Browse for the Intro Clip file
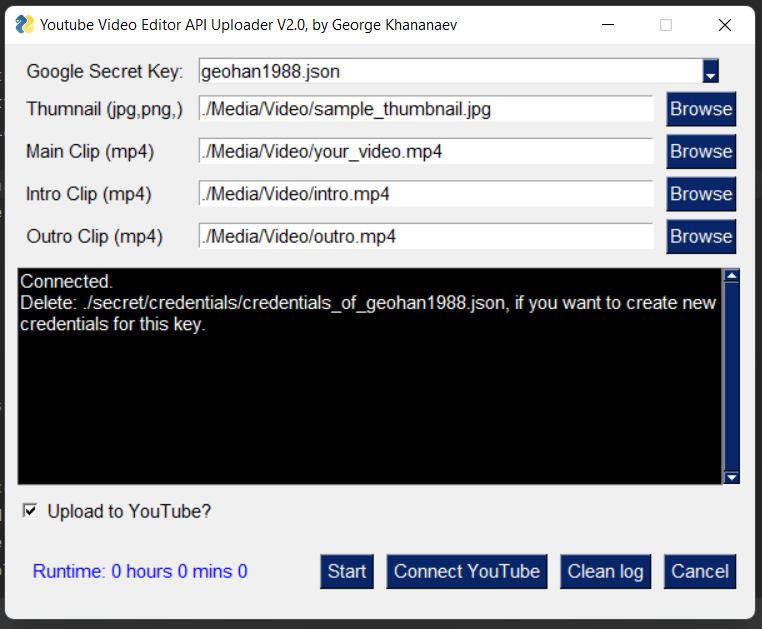Viewport: 762px width, 629px height. tap(701, 193)
